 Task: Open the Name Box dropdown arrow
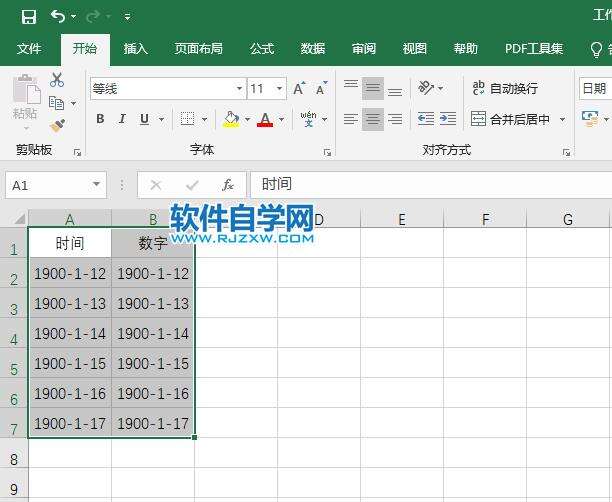(96, 185)
